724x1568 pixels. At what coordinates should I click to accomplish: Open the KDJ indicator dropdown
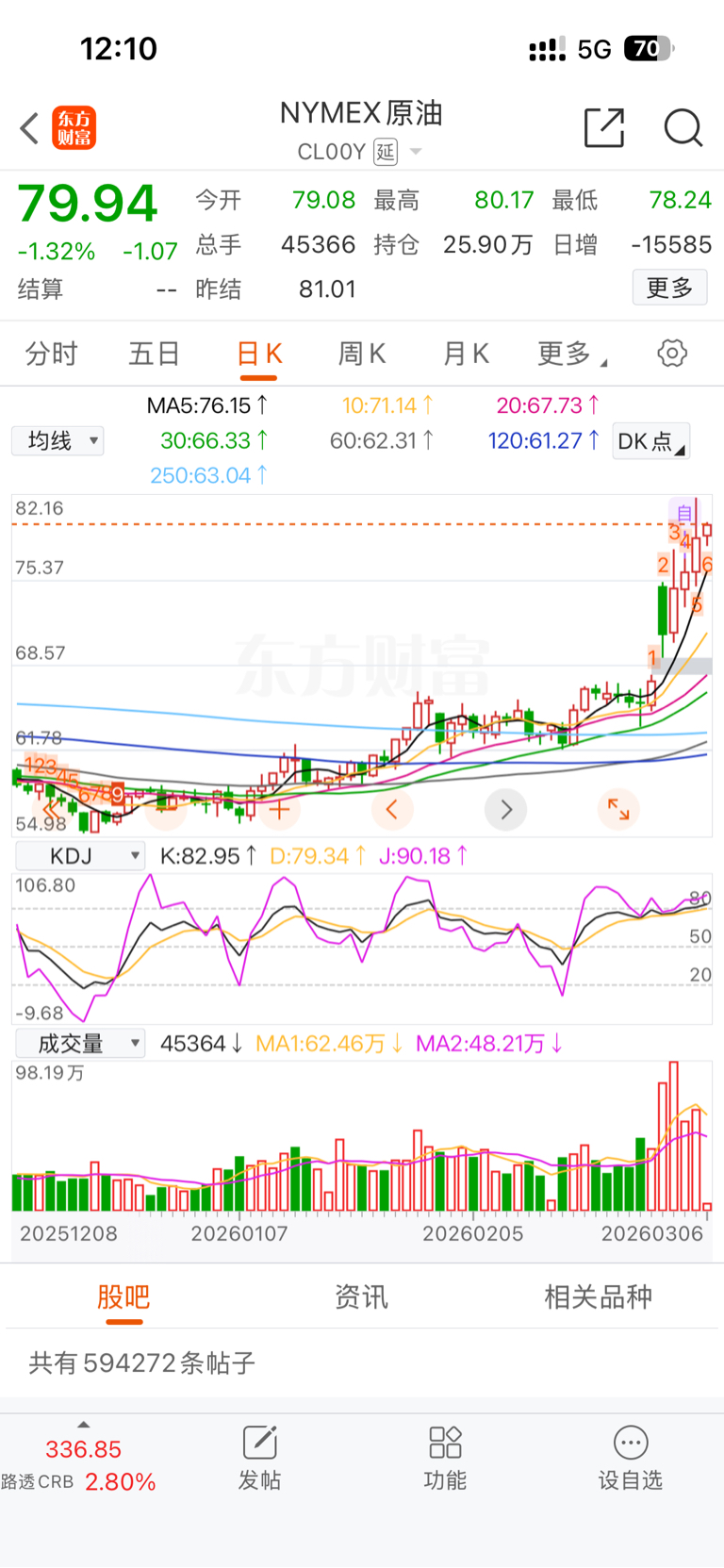tap(79, 856)
